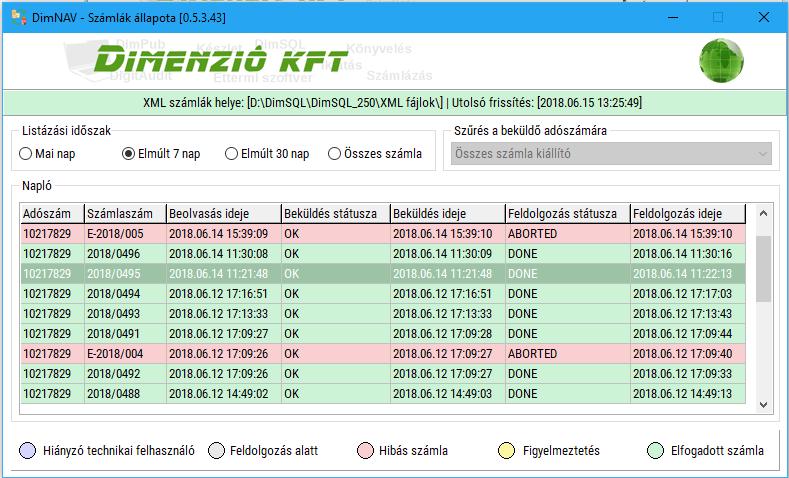Click the blue Hiányzó technikai felhasználó swatch
This screenshot has height=478, width=789.
point(27,450)
